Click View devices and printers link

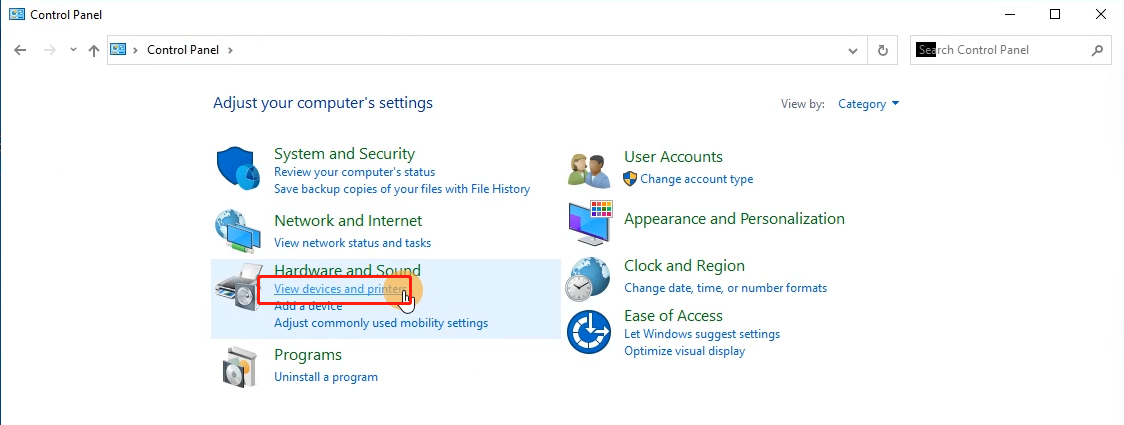tap(340, 289)
